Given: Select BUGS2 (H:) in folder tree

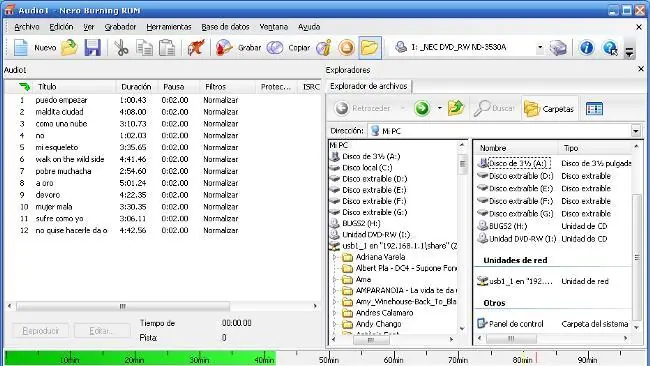Looking at the screenshot, I should (361, 223).
